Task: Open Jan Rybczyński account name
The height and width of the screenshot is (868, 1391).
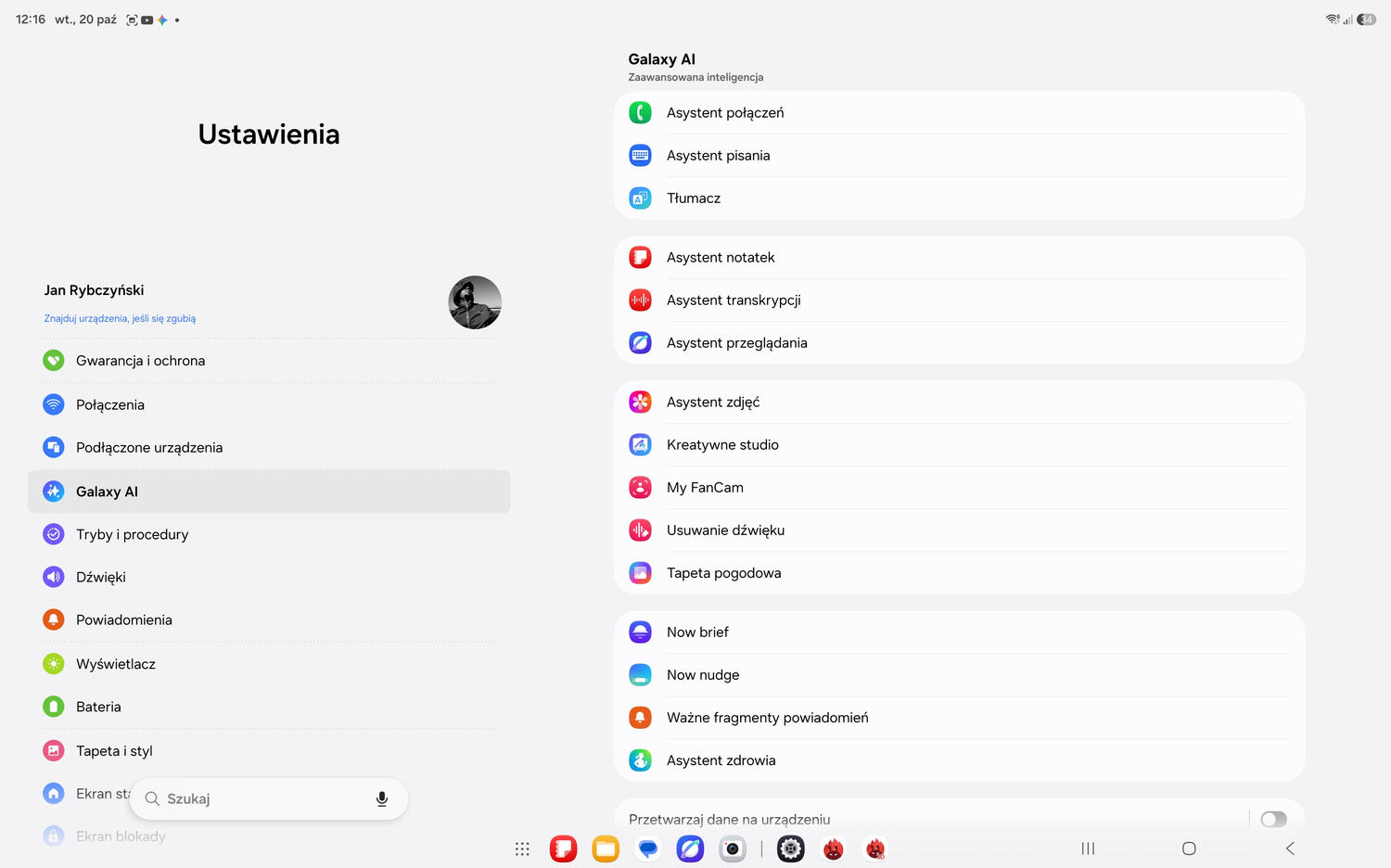Action: [94, 290]
